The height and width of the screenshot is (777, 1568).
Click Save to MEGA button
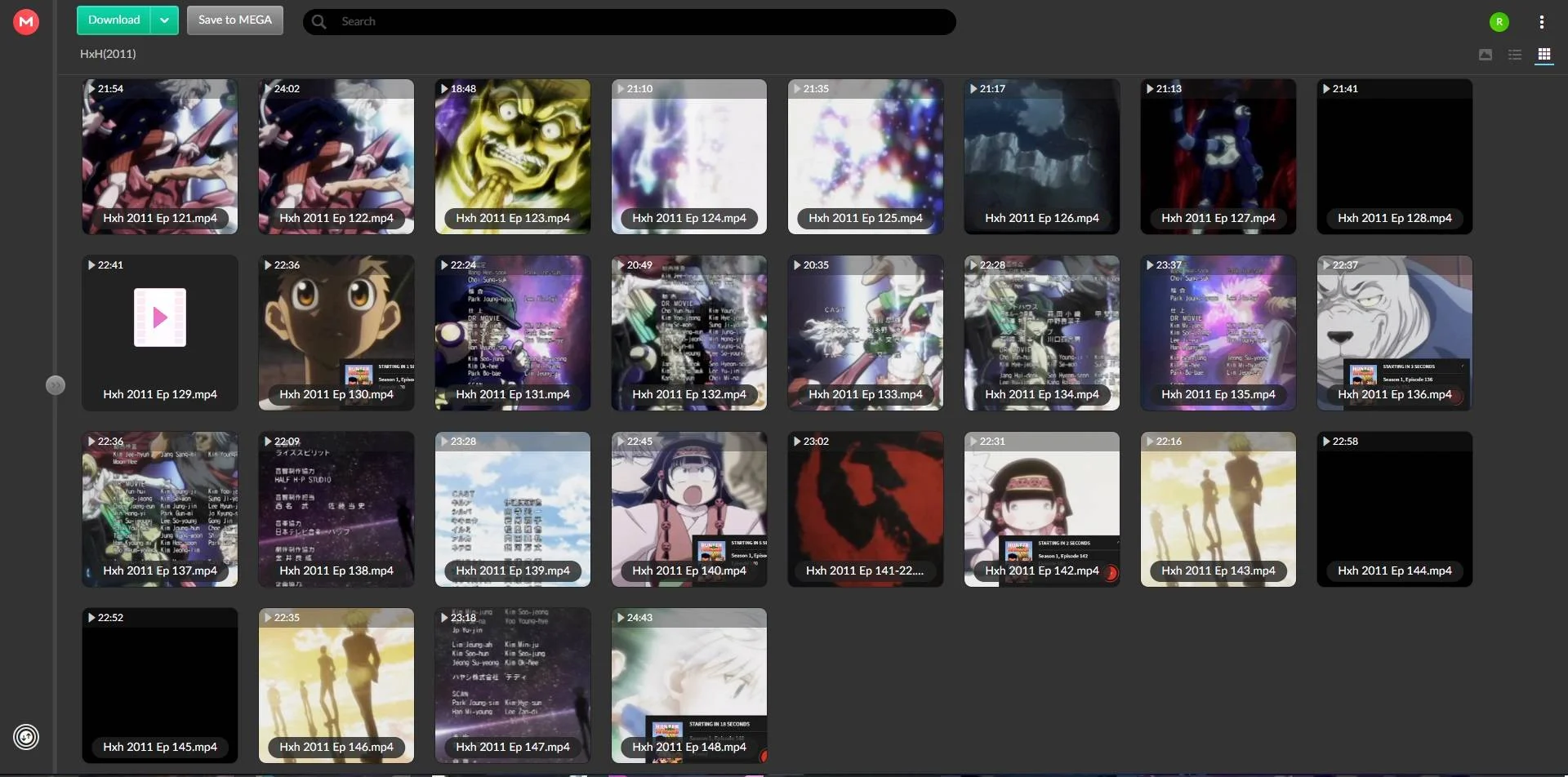[235, 20]
